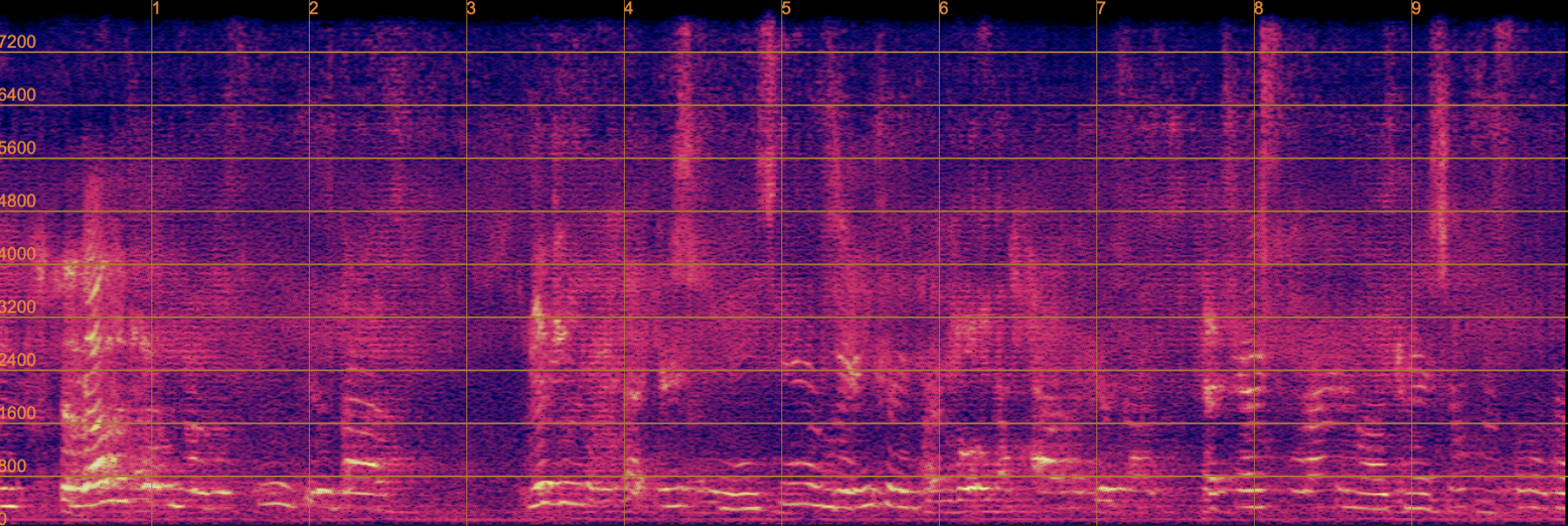Select the 3 second time marker
Screen dimensions: 1568x526
coord(472,9)
